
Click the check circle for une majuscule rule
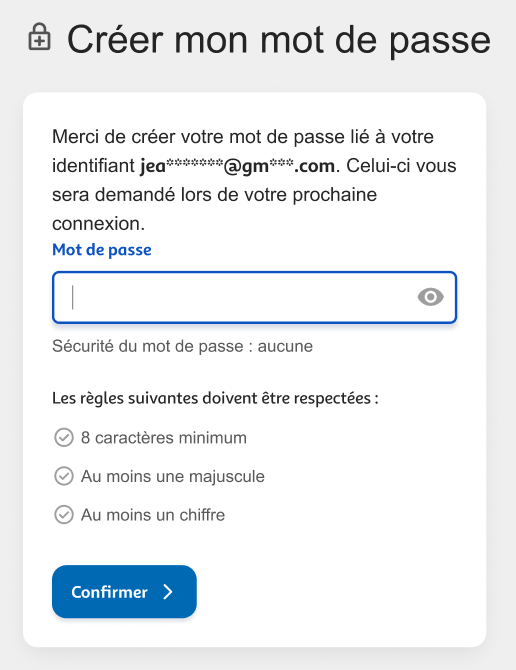(x=64, y=476)
